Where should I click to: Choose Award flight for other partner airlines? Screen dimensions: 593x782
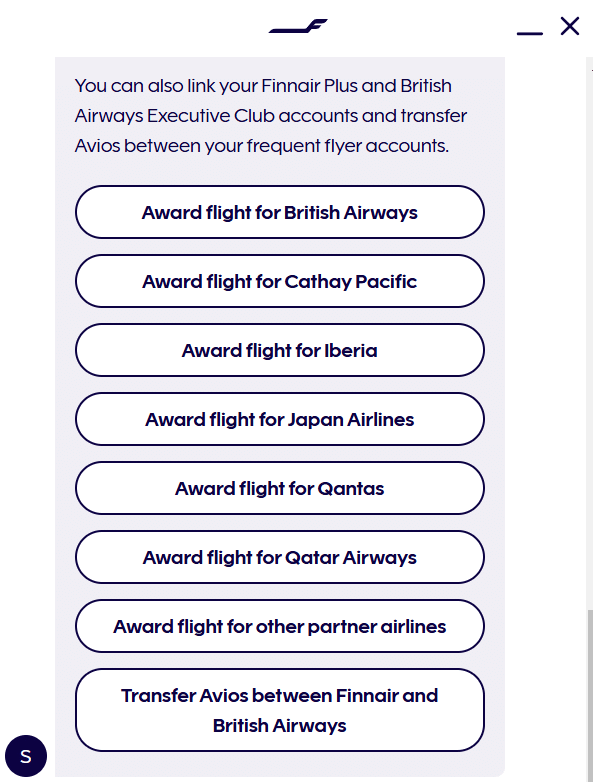click(x=280, y=626)
